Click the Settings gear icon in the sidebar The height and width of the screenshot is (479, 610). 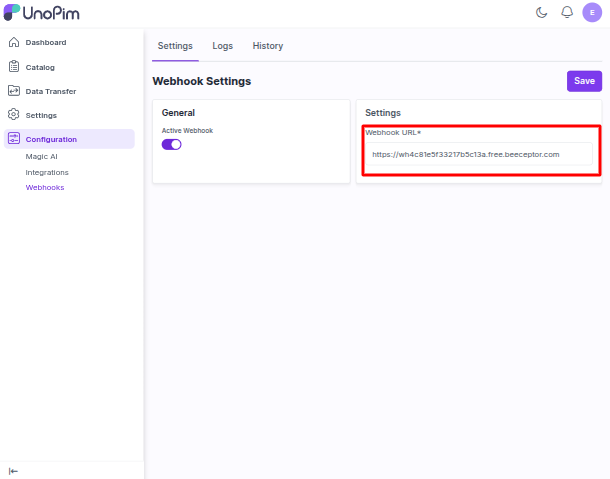coord(14,115)
